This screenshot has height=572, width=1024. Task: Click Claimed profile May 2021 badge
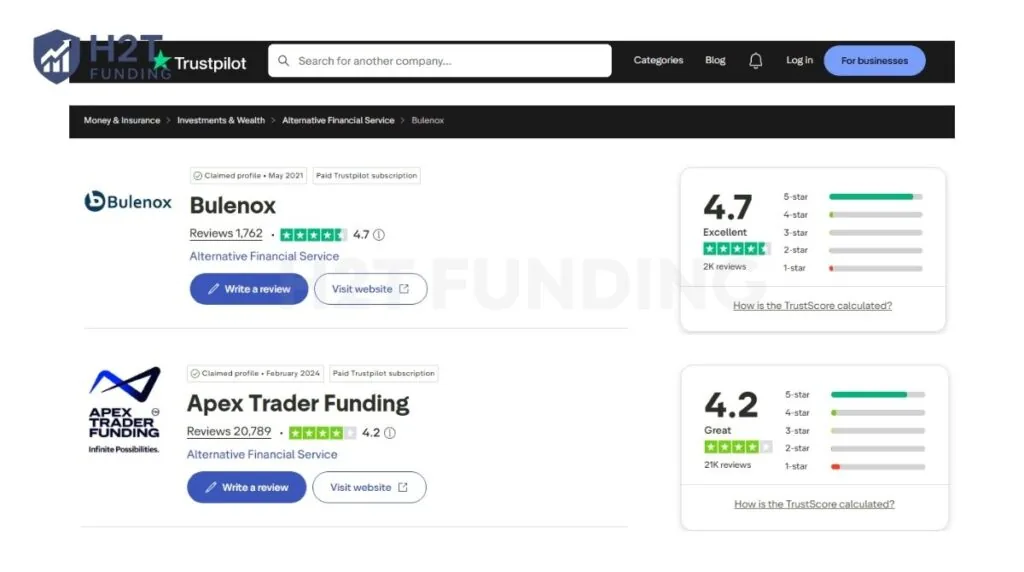tap(248, 176)
